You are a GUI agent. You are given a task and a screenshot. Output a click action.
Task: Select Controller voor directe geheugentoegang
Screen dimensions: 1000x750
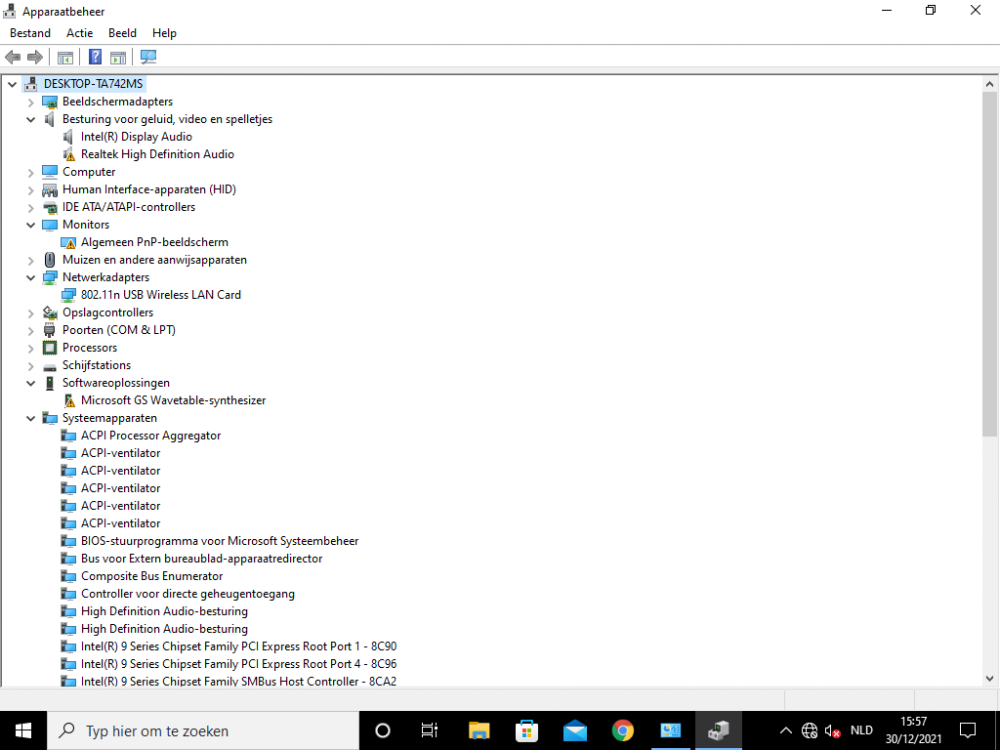point(188,594)
